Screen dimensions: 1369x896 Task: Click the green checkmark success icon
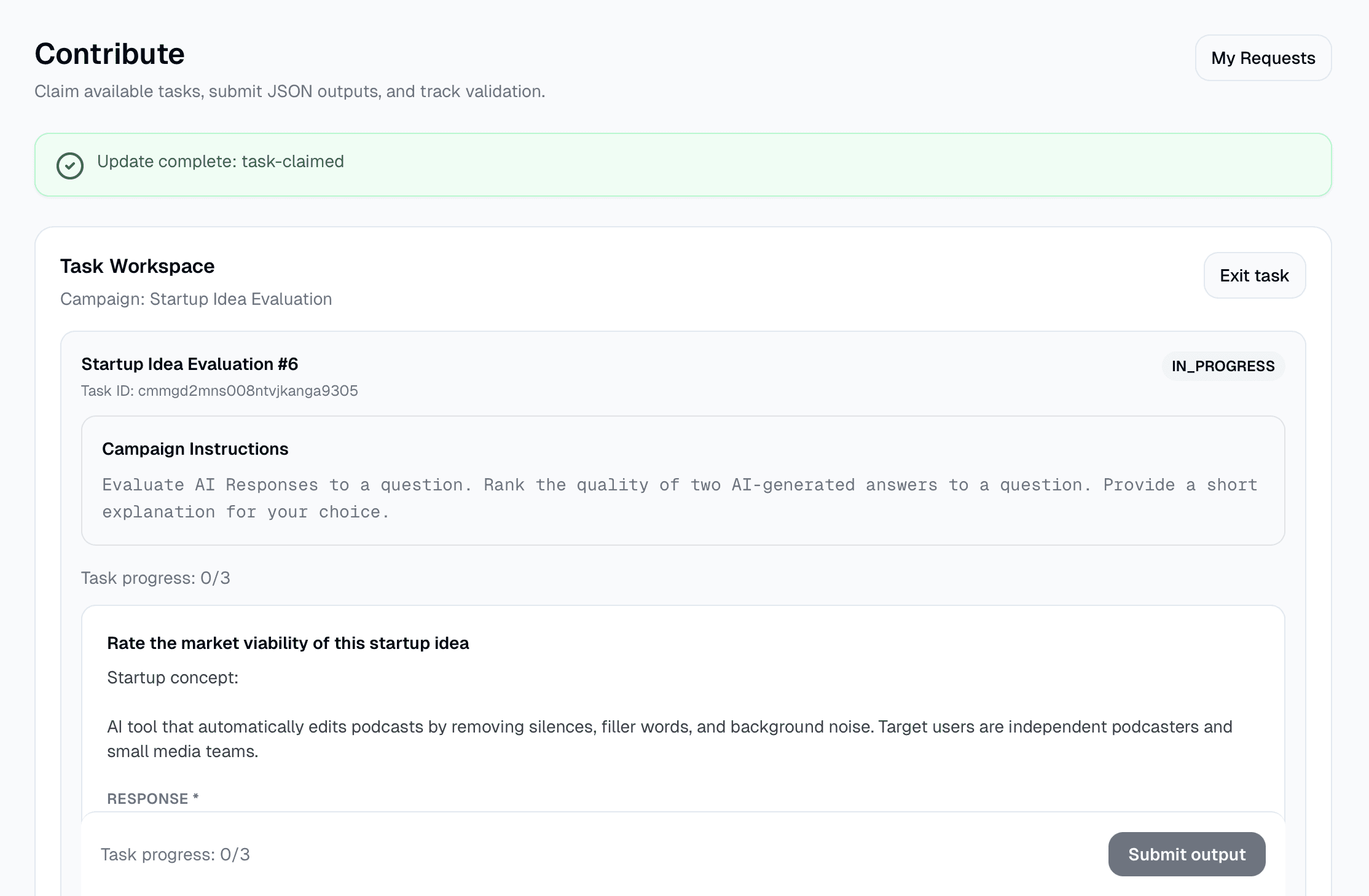point(69,165)
